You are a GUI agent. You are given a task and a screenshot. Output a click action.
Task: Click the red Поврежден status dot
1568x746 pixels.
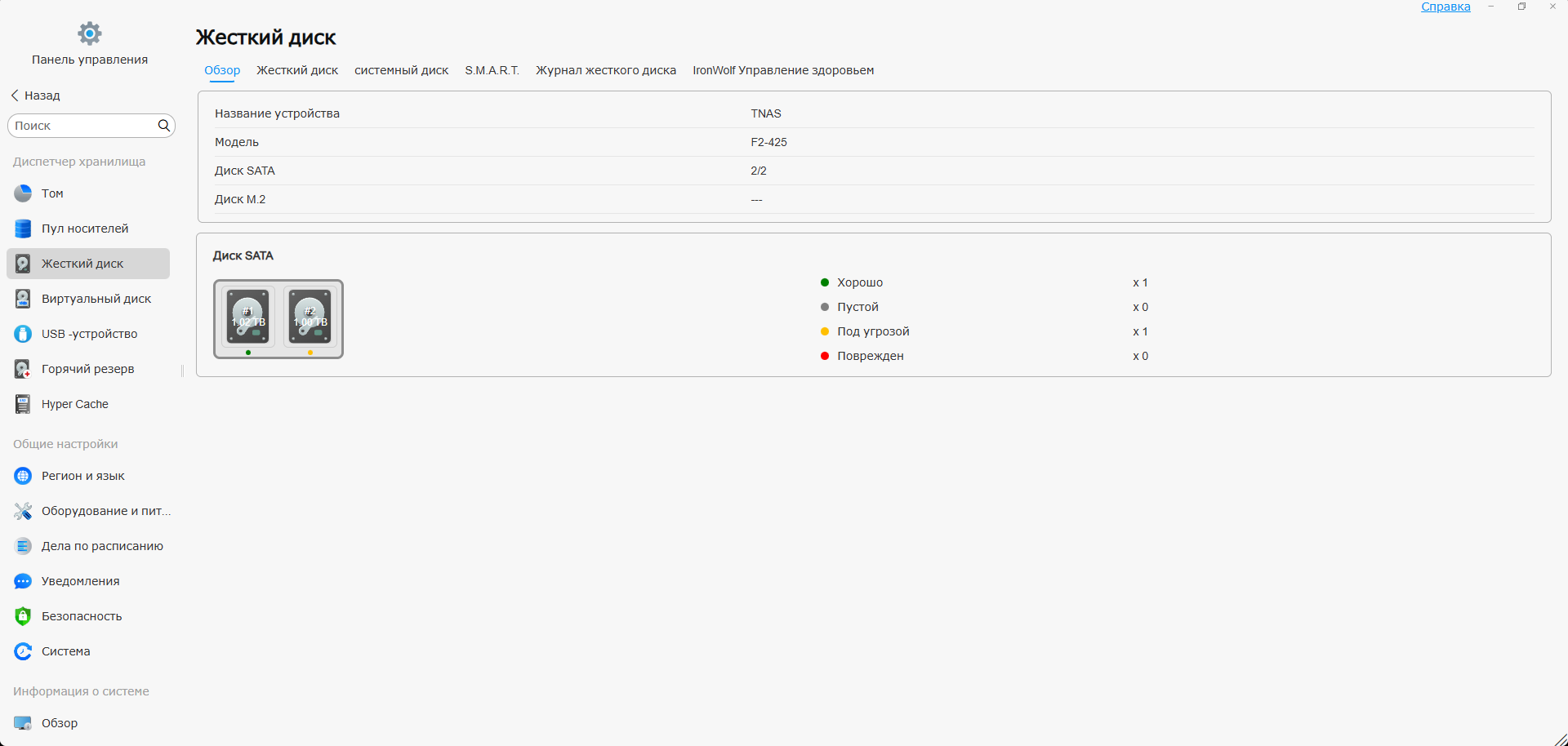pyautogui.click(x=825, y=356)
